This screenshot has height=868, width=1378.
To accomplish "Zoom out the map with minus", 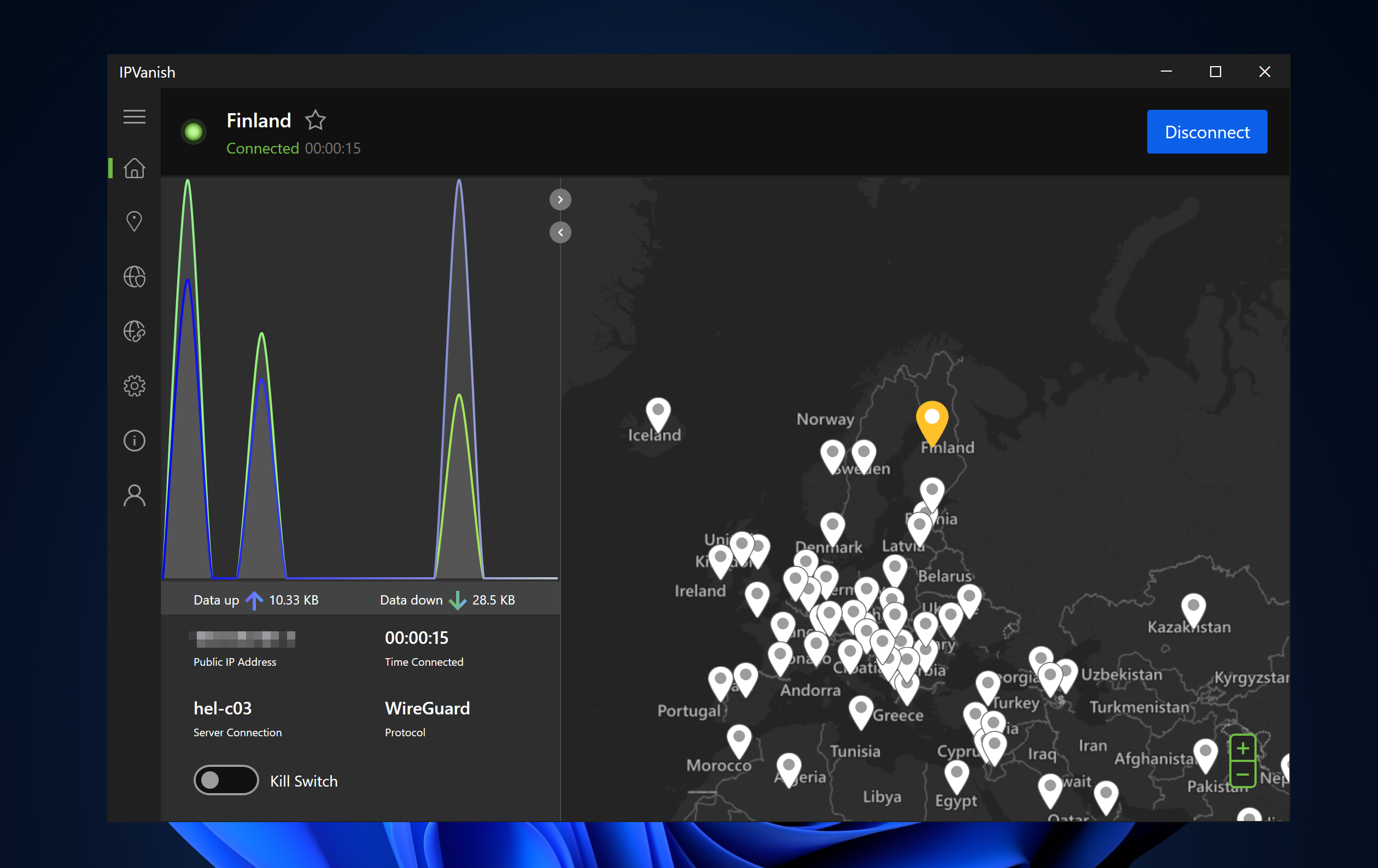I will (1242, 775).
